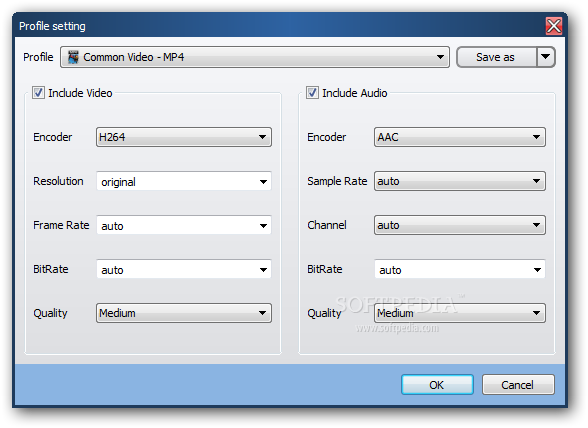Viewport: 588px width, 428px height.
Task: Open the Frame Rate dropdown
Action: [184, 225]
